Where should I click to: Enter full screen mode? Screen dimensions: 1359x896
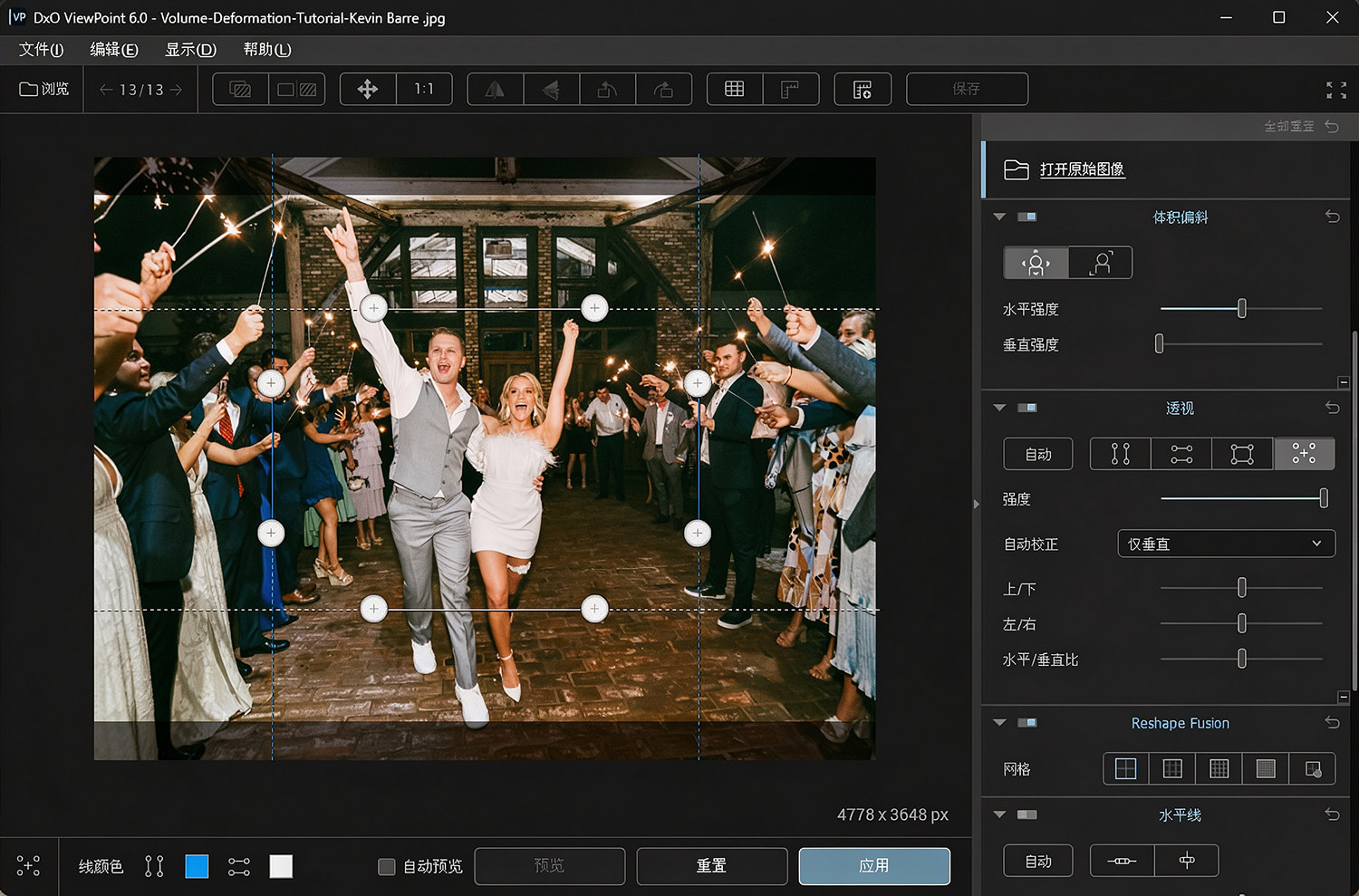point(1336,90)
